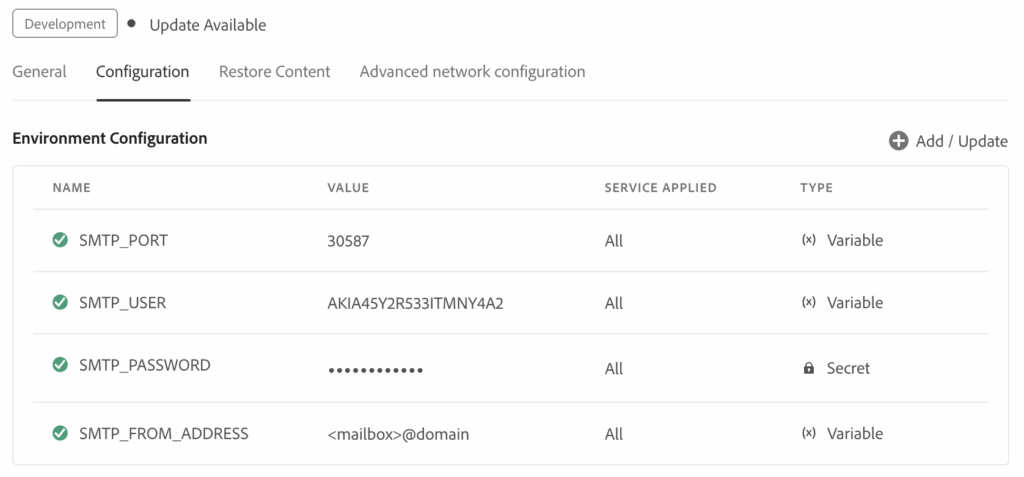Select the Configuration tab
The image size is (1024, 477).
(x=143, y=72)
